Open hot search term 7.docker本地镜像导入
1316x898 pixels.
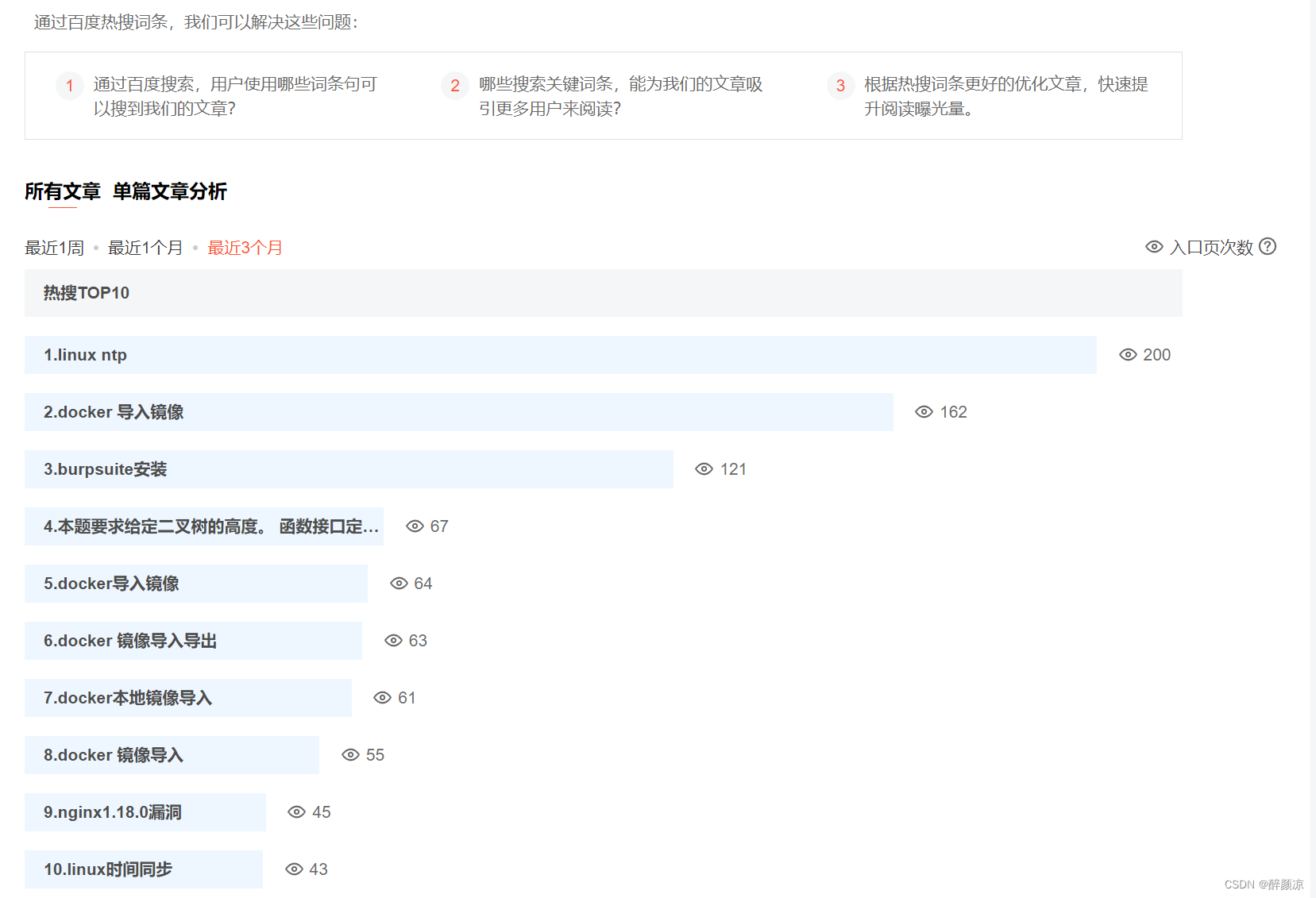coord(188,698)
